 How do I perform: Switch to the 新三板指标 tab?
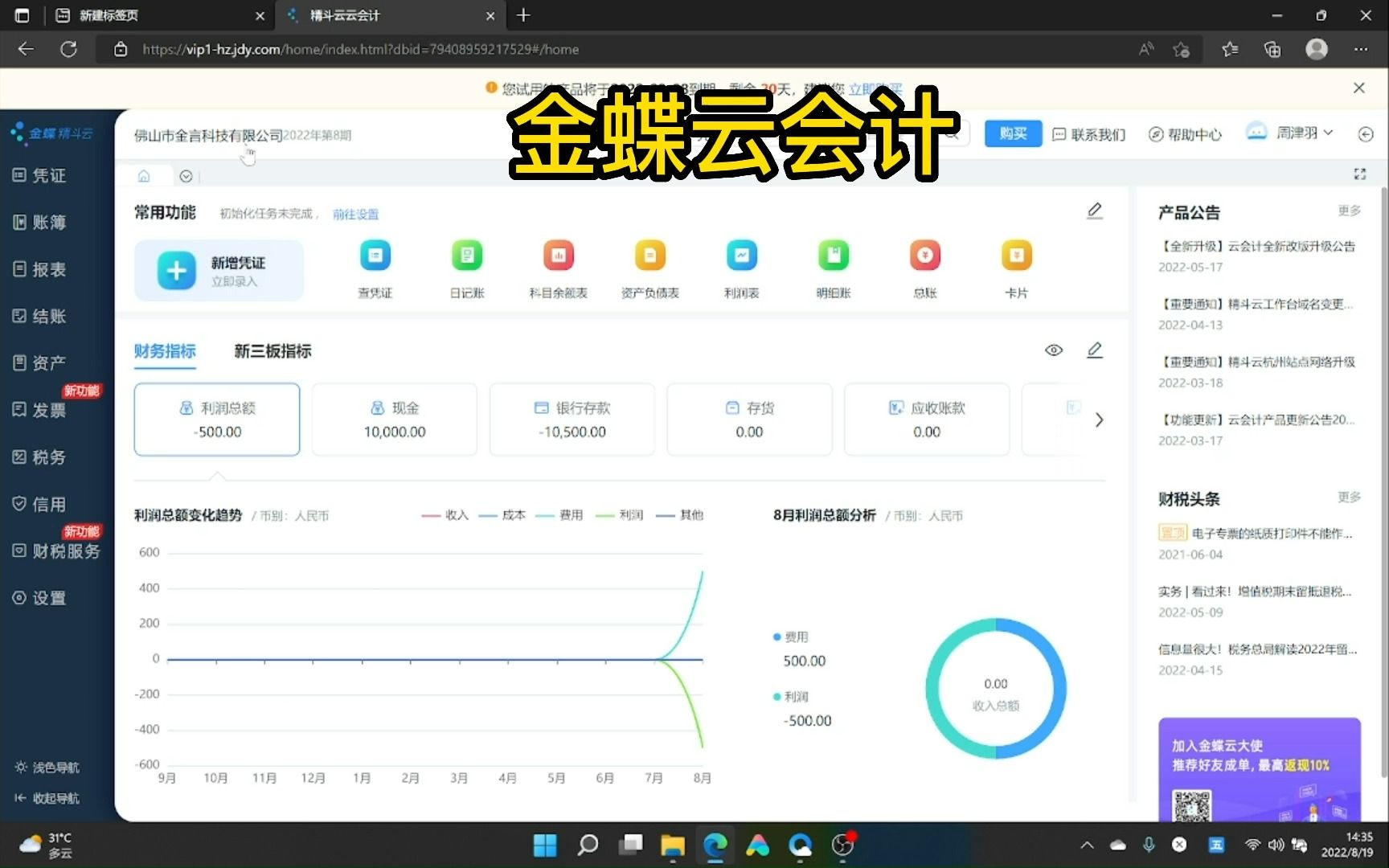[x=272, y=351]
